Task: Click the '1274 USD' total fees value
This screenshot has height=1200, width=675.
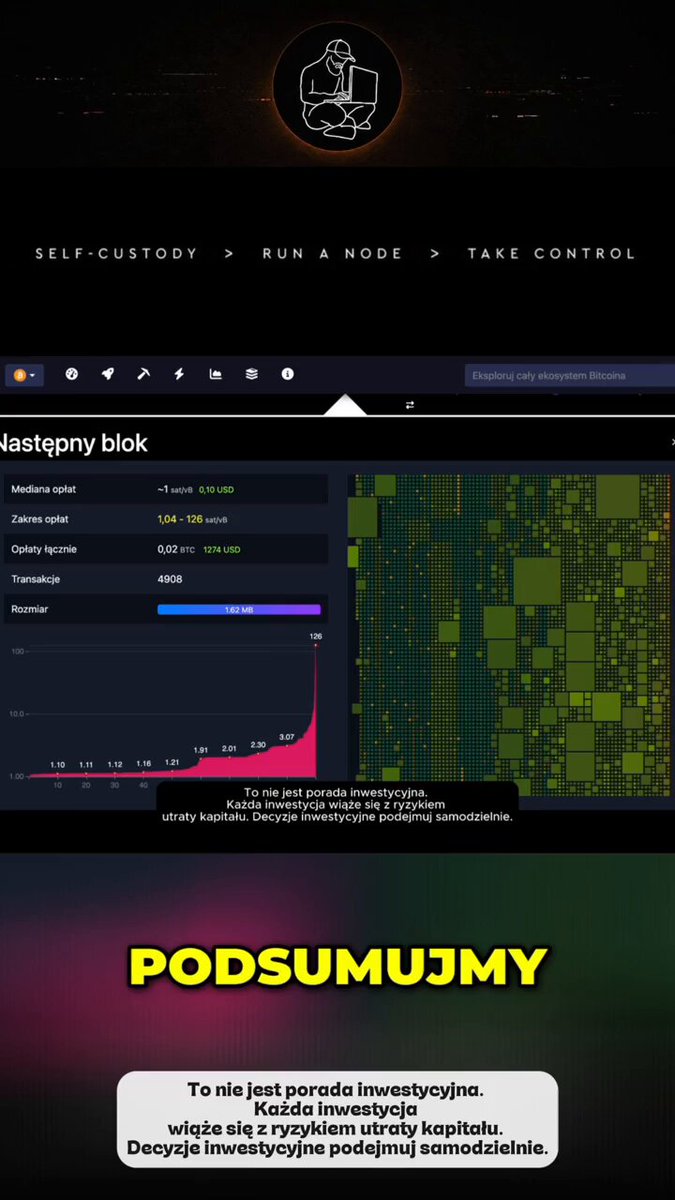Action: 222,549
